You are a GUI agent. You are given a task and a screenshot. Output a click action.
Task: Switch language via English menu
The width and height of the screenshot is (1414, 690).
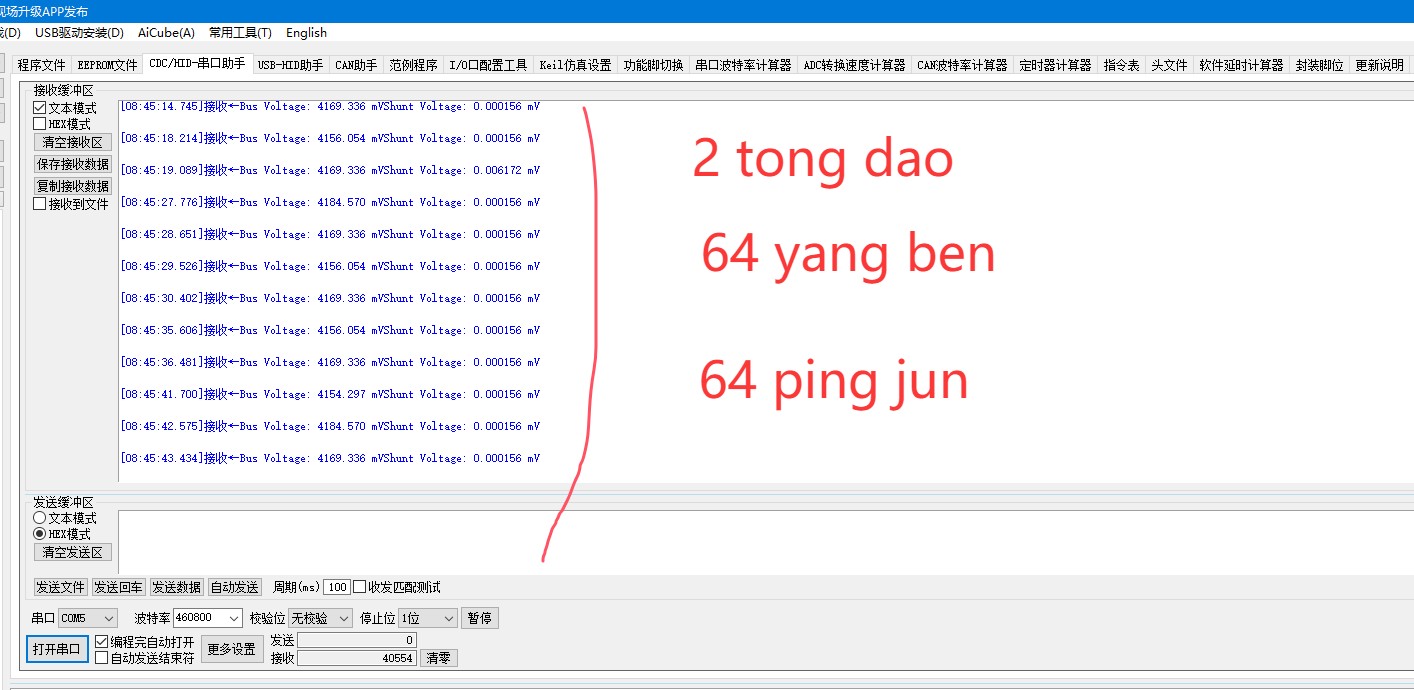(306, 33)
